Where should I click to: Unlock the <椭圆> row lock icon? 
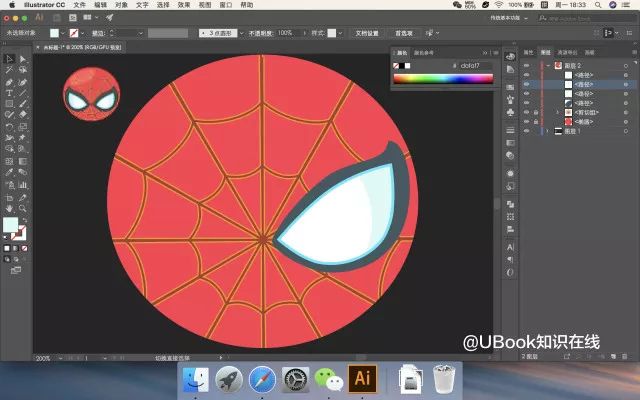point(536,122)
